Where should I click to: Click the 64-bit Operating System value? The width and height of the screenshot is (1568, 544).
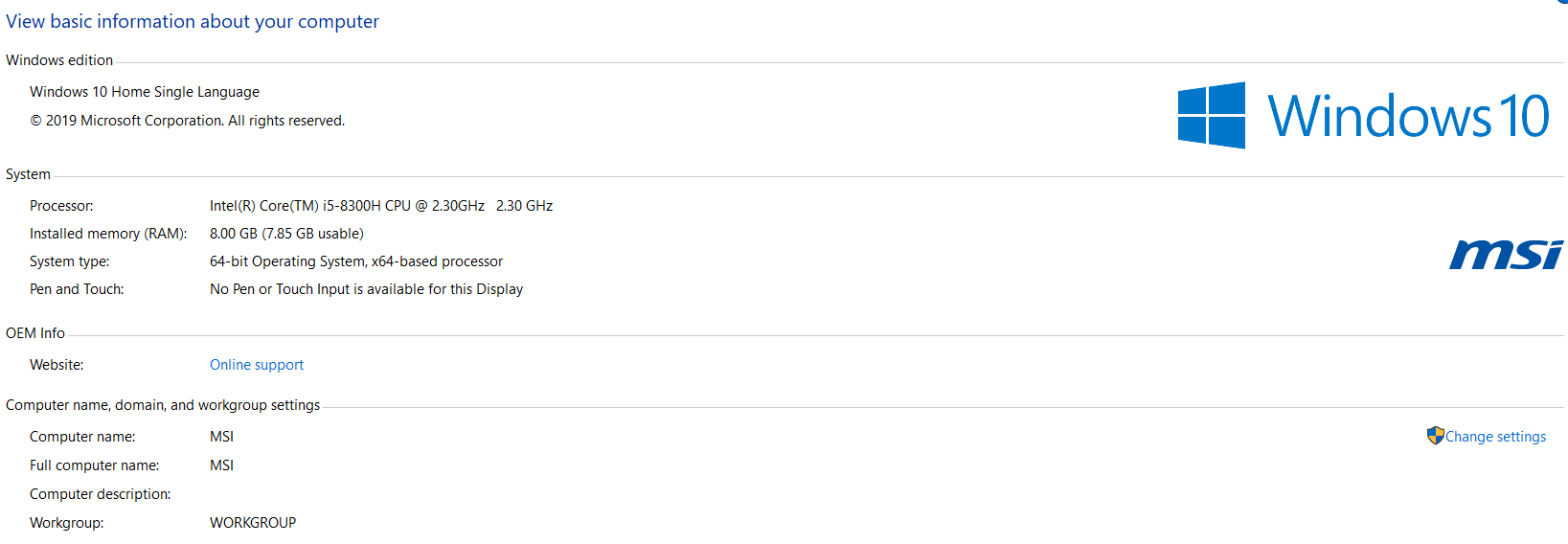point(356,261)
